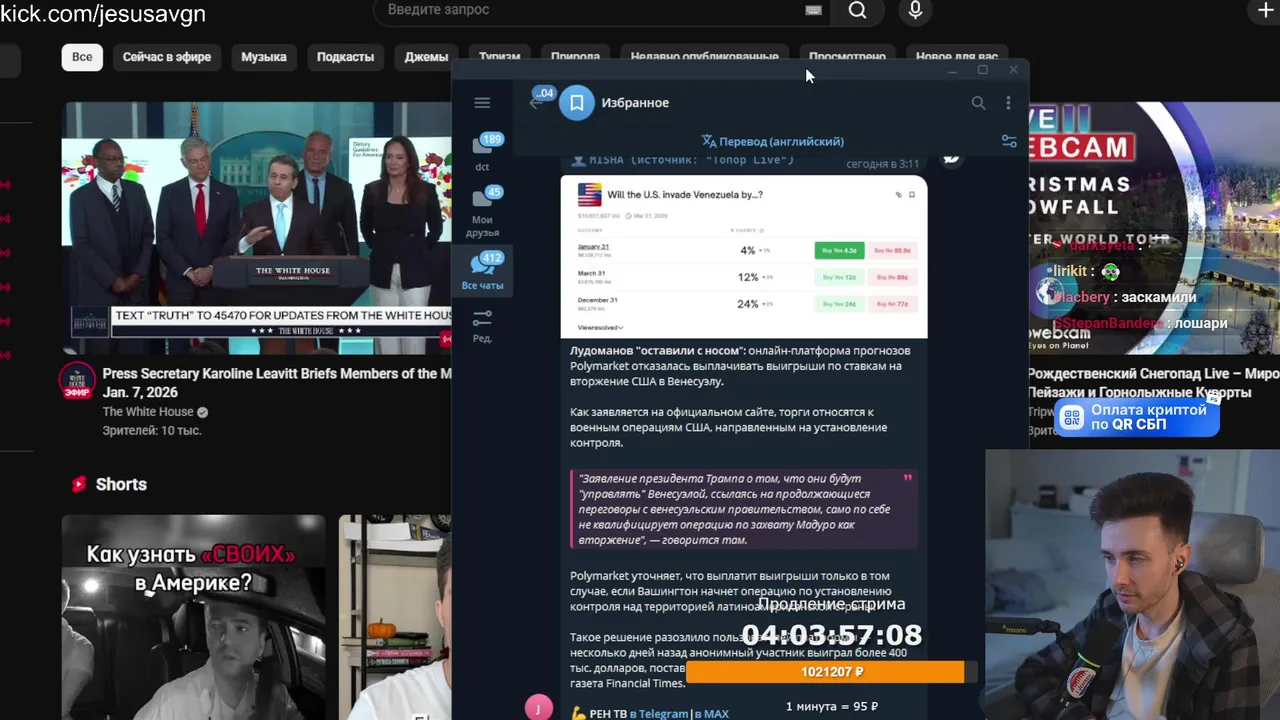Start YouTube voice search microphone

coord(915,10)
